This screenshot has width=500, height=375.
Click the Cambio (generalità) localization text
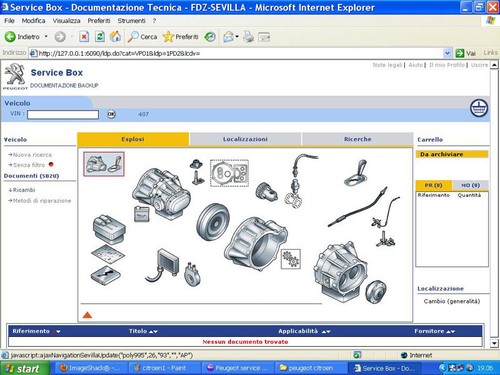pyautogui.click(x=452, y=301)
